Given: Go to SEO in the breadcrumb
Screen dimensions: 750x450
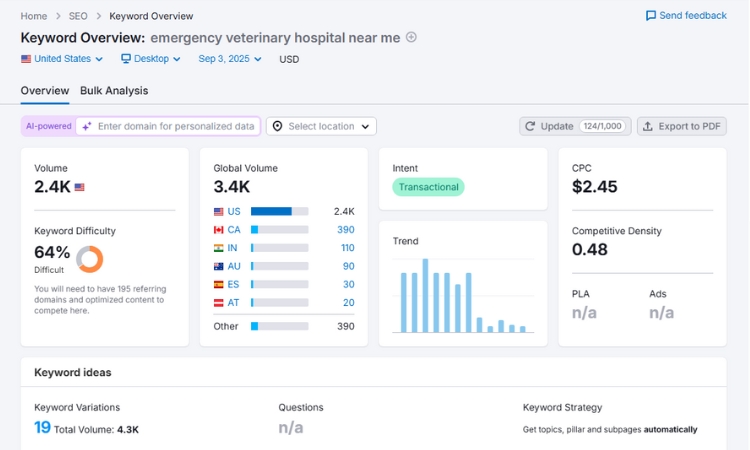Looking at the screenshot, I should (x=78, y=16).
